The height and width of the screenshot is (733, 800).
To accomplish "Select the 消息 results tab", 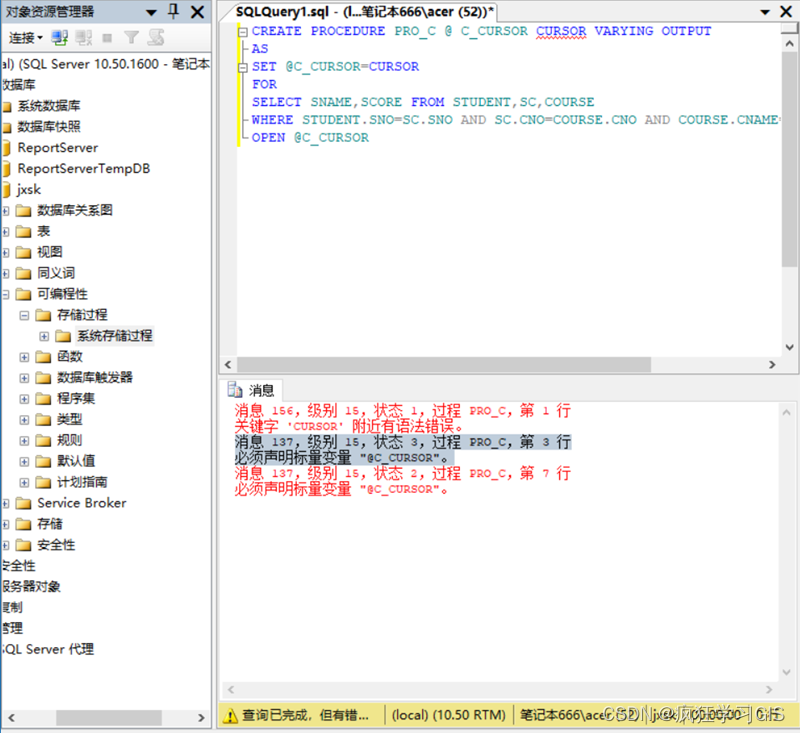I will tap(251, 390).
